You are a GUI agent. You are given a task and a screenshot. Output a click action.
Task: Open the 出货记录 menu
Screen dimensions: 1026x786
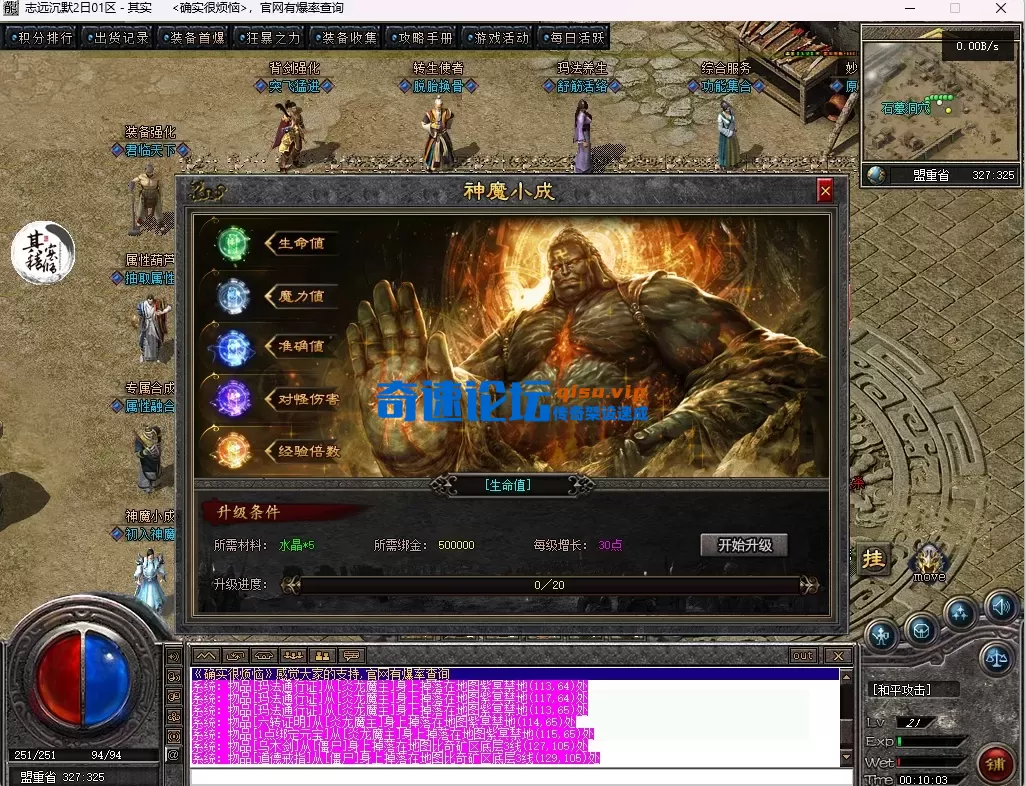click(117, 38)
